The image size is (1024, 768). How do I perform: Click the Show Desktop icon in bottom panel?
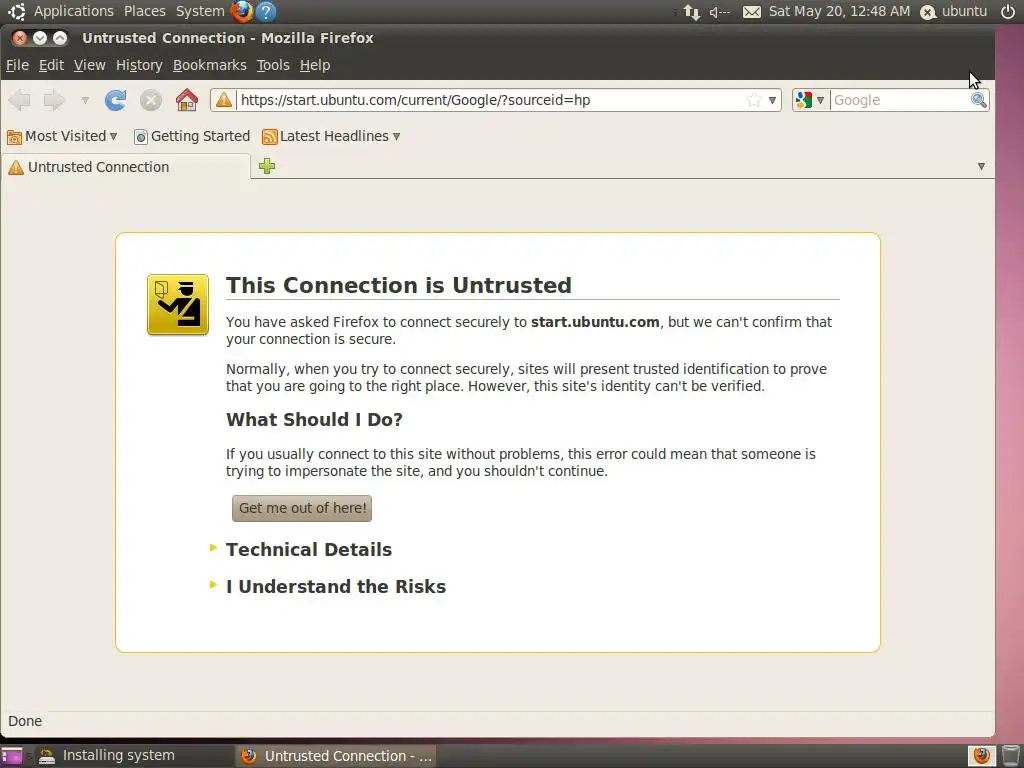[x=12, y=756]
